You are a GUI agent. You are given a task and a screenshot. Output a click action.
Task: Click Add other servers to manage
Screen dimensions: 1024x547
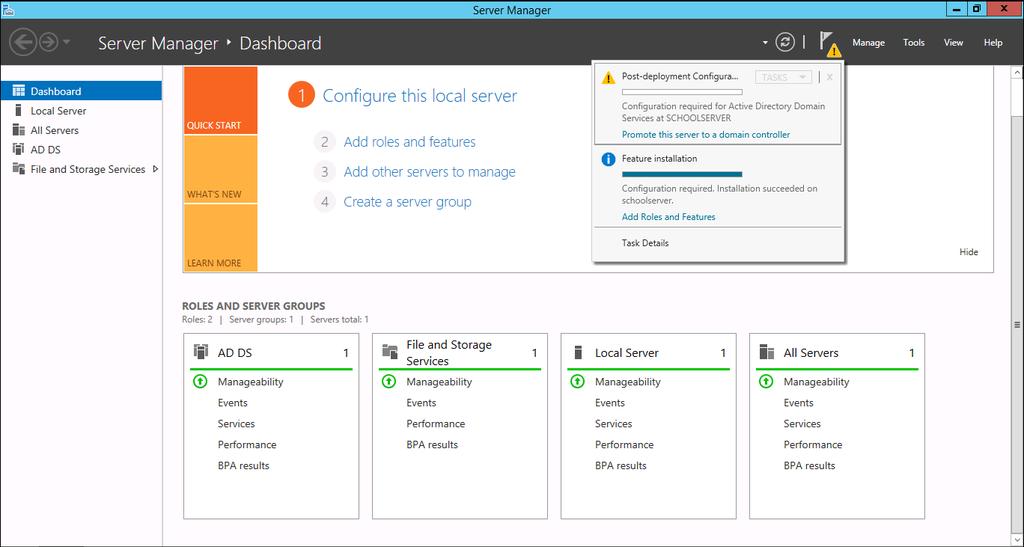(430, 172)
